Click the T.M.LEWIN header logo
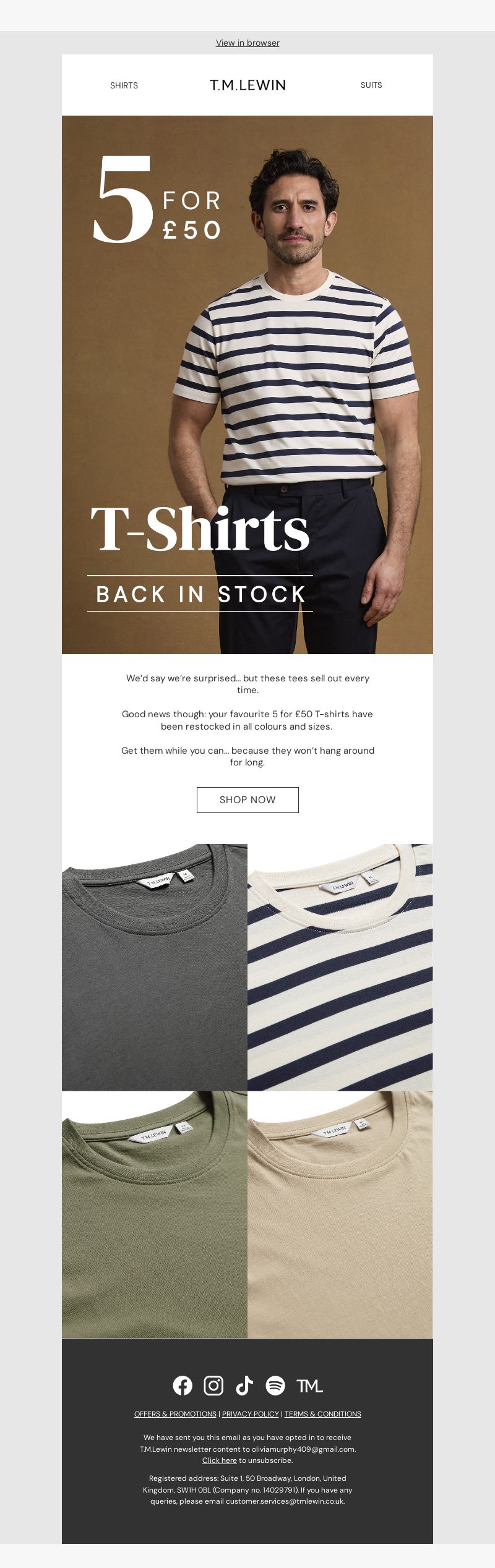 coord(247,85)
